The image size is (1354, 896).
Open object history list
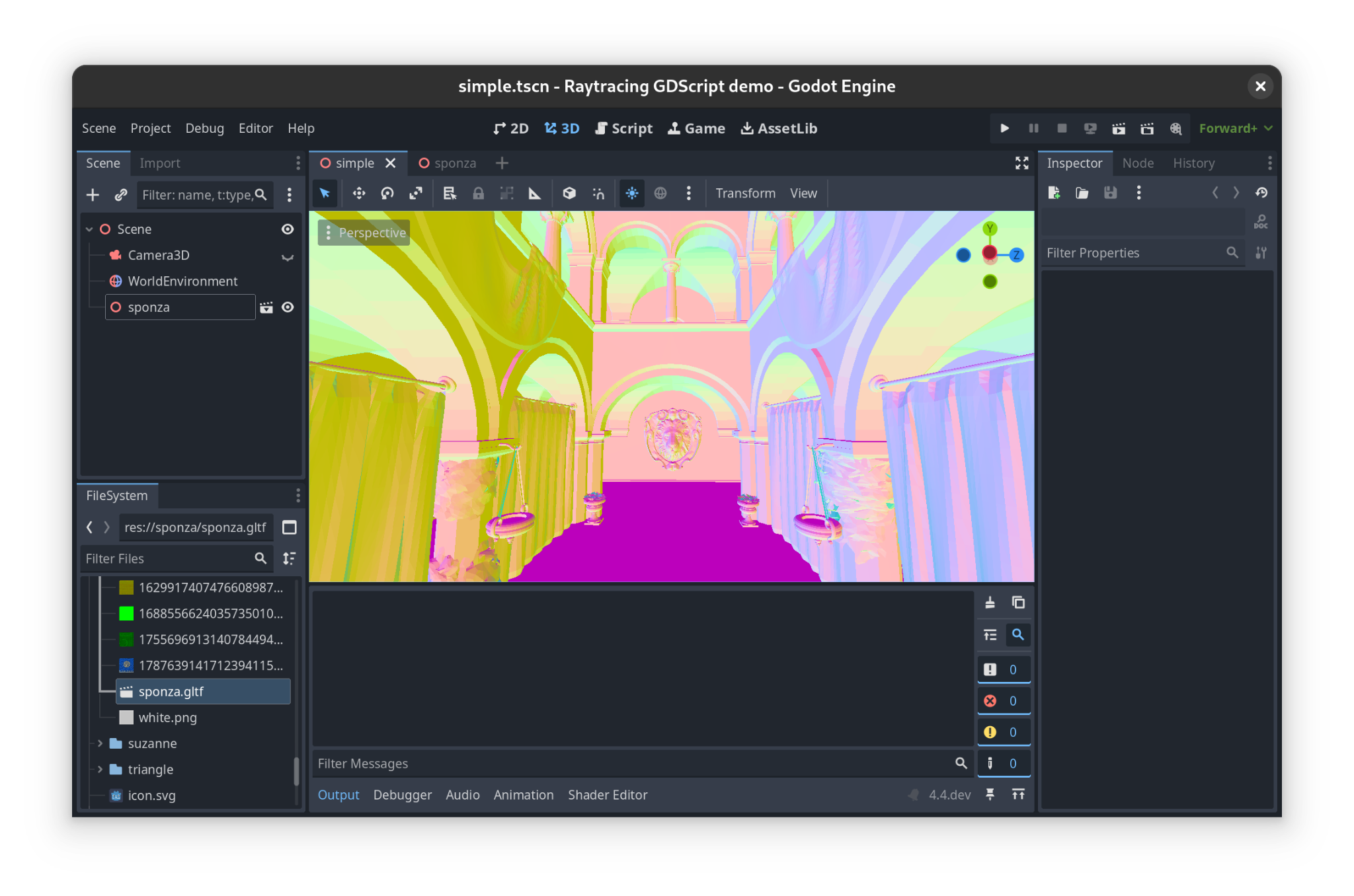tap(1261, 193)
